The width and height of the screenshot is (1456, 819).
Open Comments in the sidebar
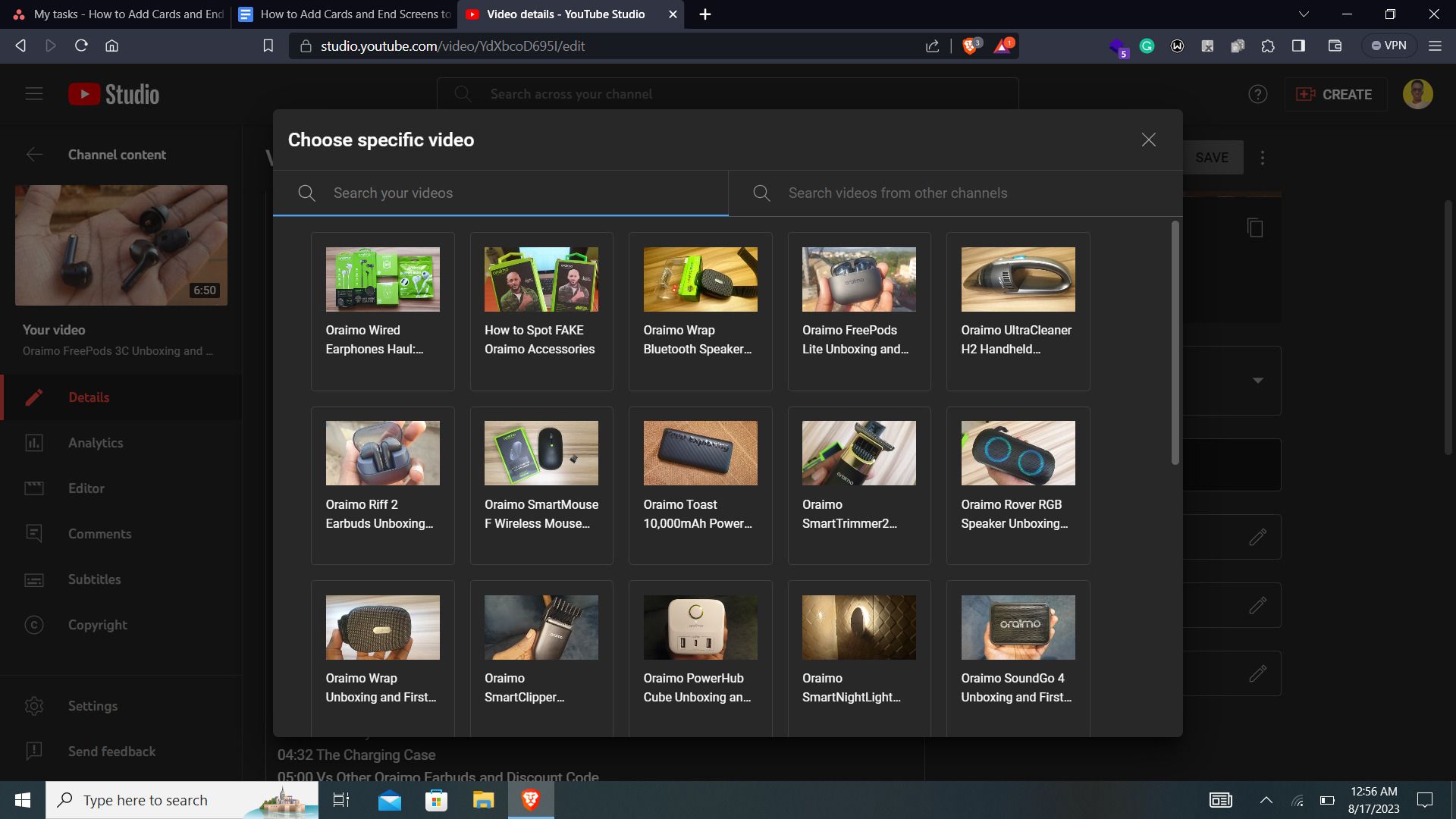click(x=121, y=534)
